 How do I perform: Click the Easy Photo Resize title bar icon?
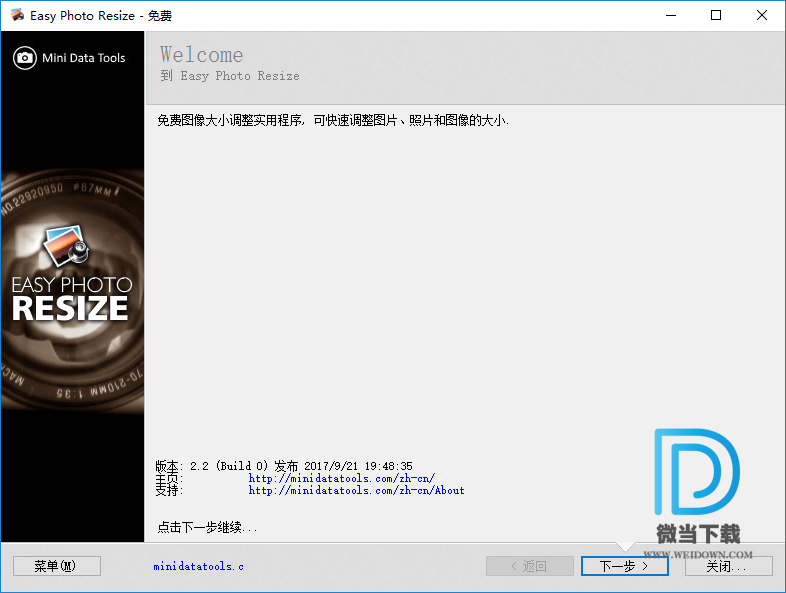pos(17,15)
